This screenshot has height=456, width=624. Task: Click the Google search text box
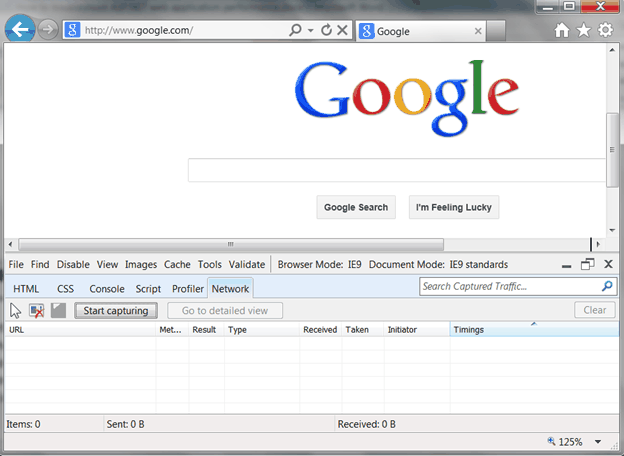pyautogui.click(x=397, y=170)
